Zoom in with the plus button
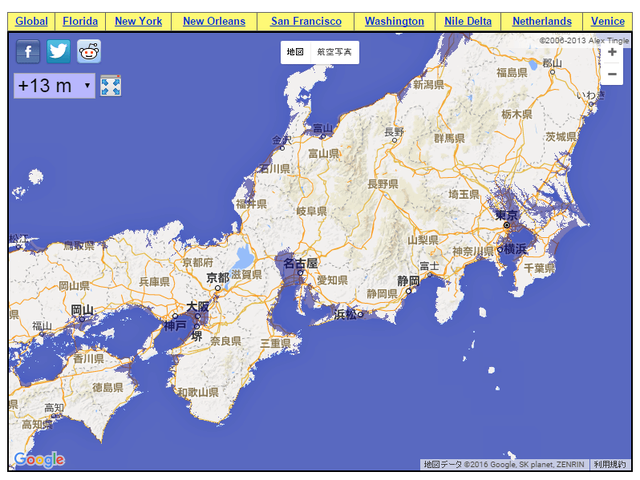The height and width of the screenshot is (480, 640). point(612,52)
